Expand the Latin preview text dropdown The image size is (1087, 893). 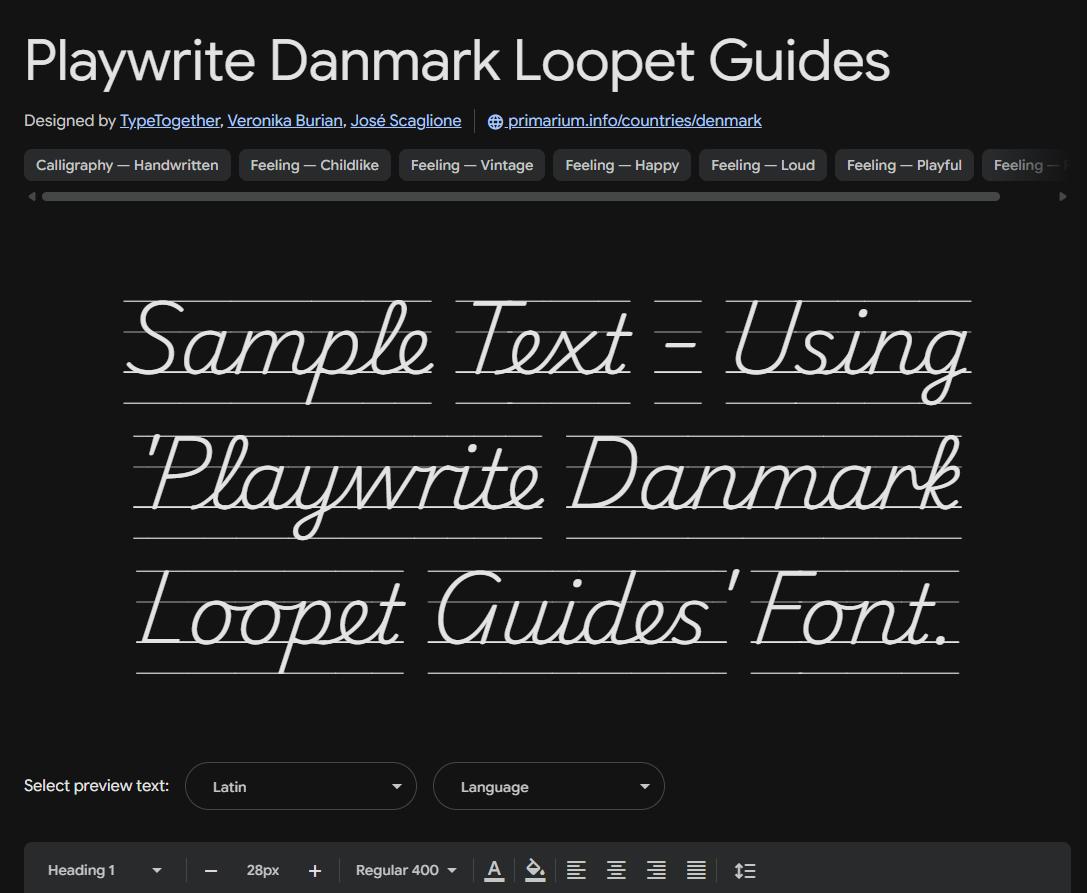301,786
